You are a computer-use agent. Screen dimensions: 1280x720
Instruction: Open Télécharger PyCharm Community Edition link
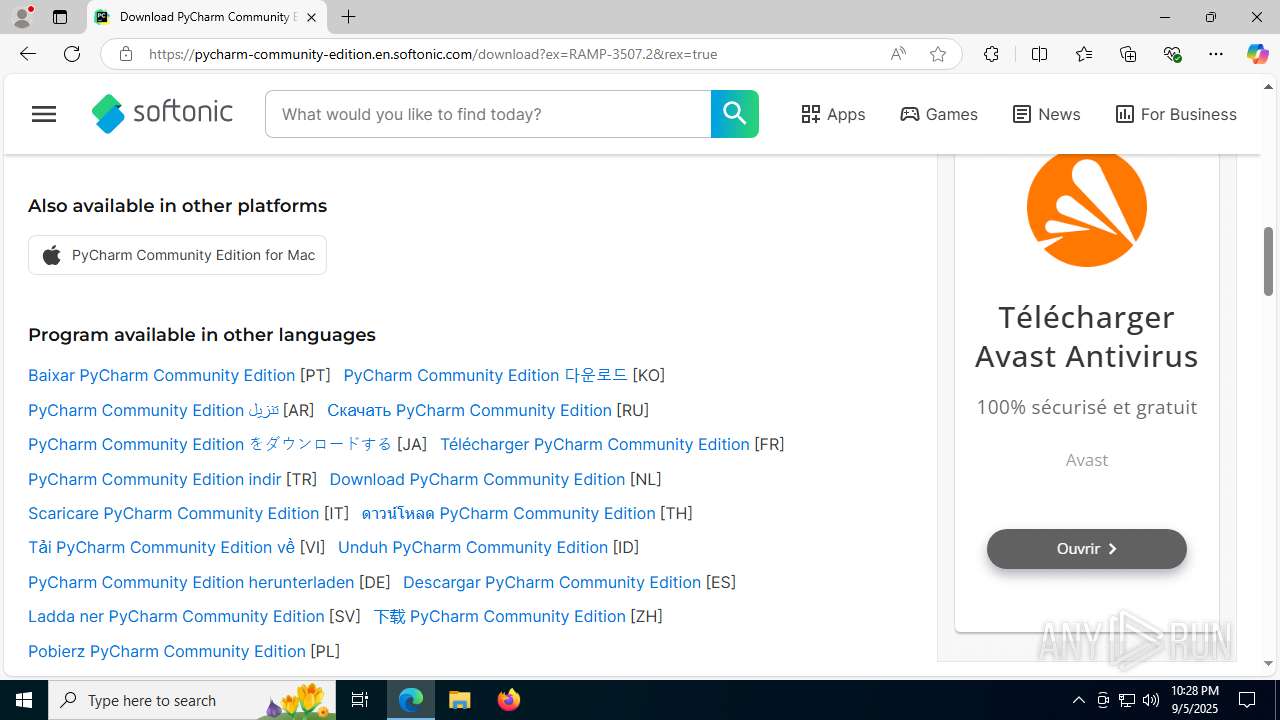[x=595, y=444]
